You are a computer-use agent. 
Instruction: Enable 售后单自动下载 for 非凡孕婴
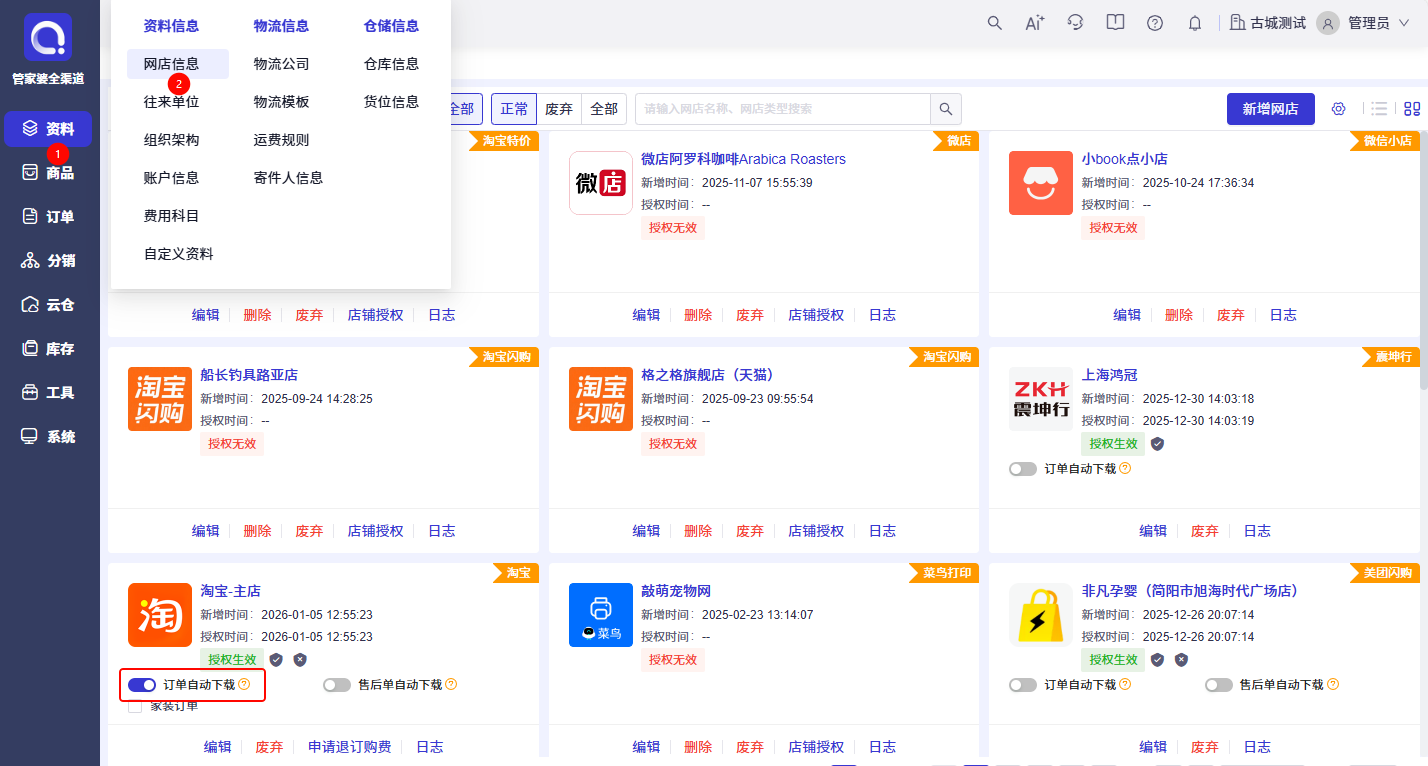(x=1219, y=685)
